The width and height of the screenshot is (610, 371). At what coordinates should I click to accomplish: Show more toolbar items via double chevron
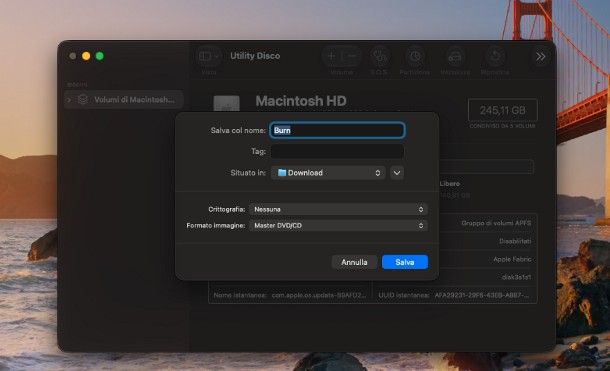click(x=541, y=57)
